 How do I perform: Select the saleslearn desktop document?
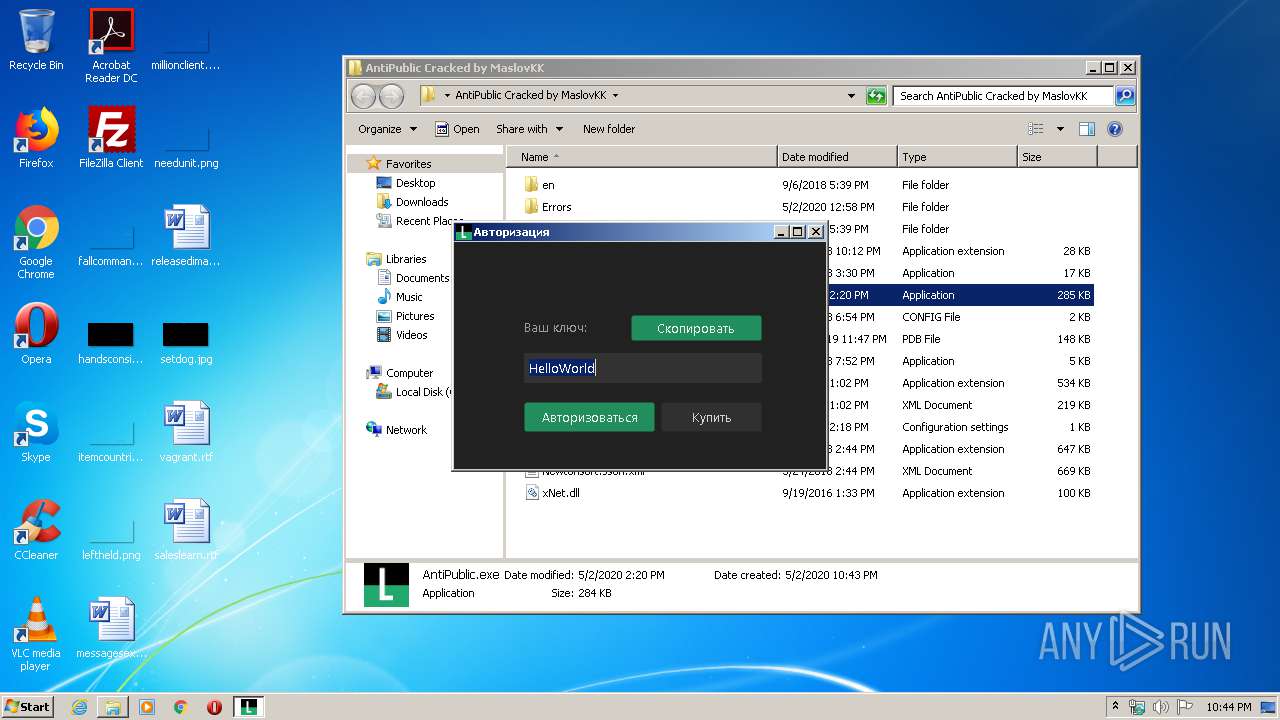[x=186, y=530]
